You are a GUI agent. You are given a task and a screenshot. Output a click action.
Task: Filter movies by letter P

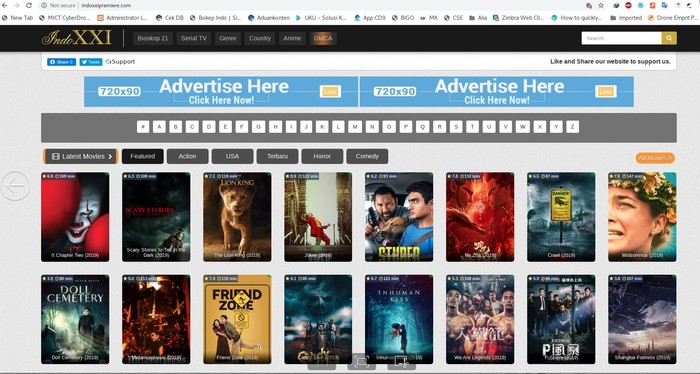[x=405, y=127]
